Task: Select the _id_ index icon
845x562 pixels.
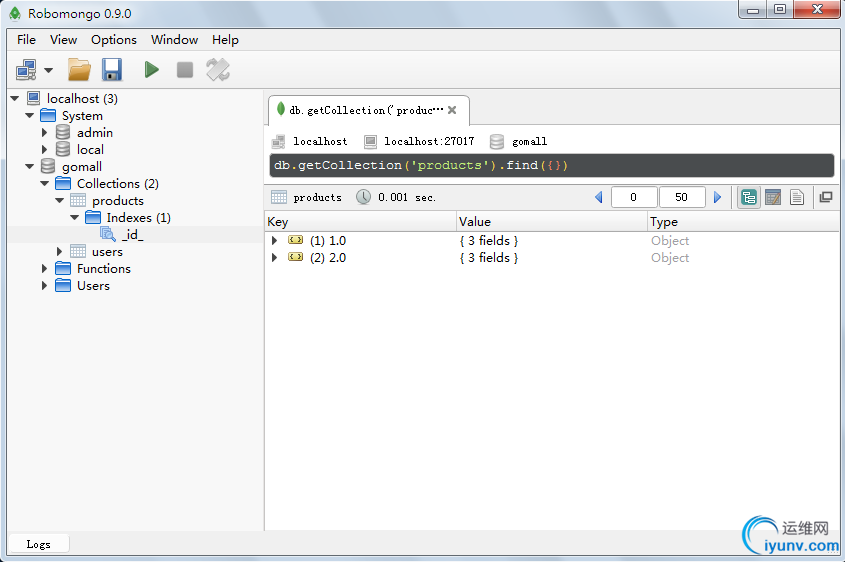Action: [108, 234]
